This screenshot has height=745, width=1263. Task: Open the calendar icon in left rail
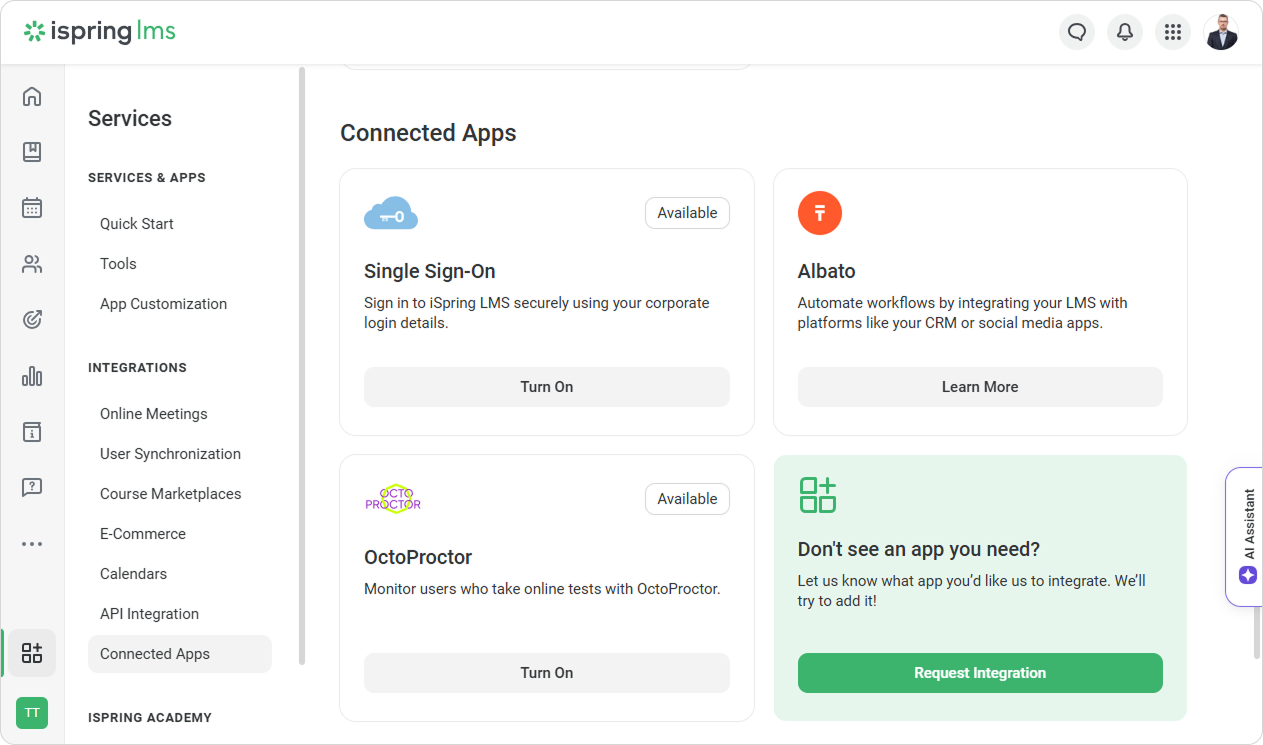point(32,208)
